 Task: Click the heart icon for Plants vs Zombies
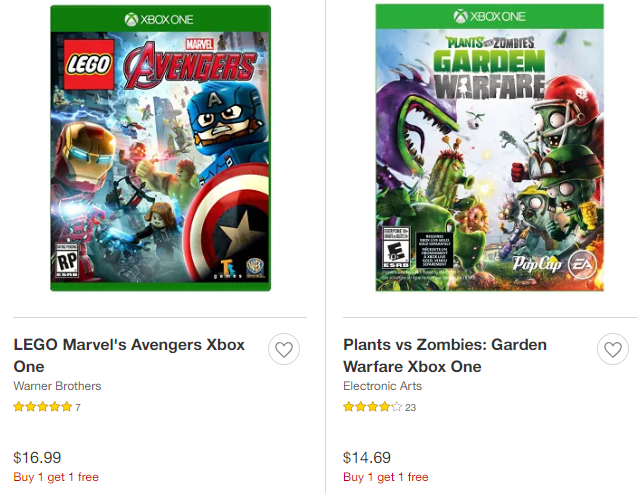[612, 350]
